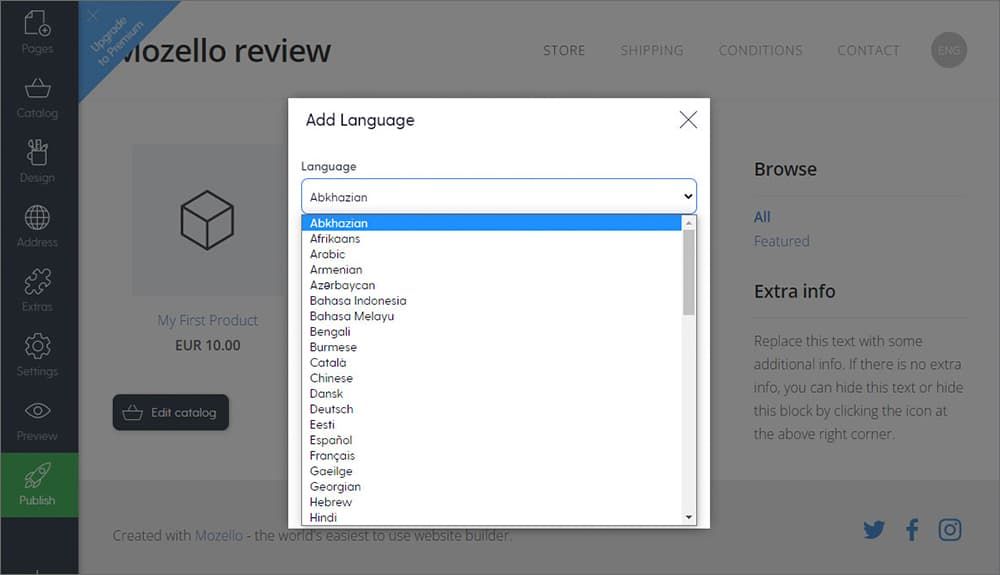Click the Extra info heading
1000x575 pixels.
[795, 291]
